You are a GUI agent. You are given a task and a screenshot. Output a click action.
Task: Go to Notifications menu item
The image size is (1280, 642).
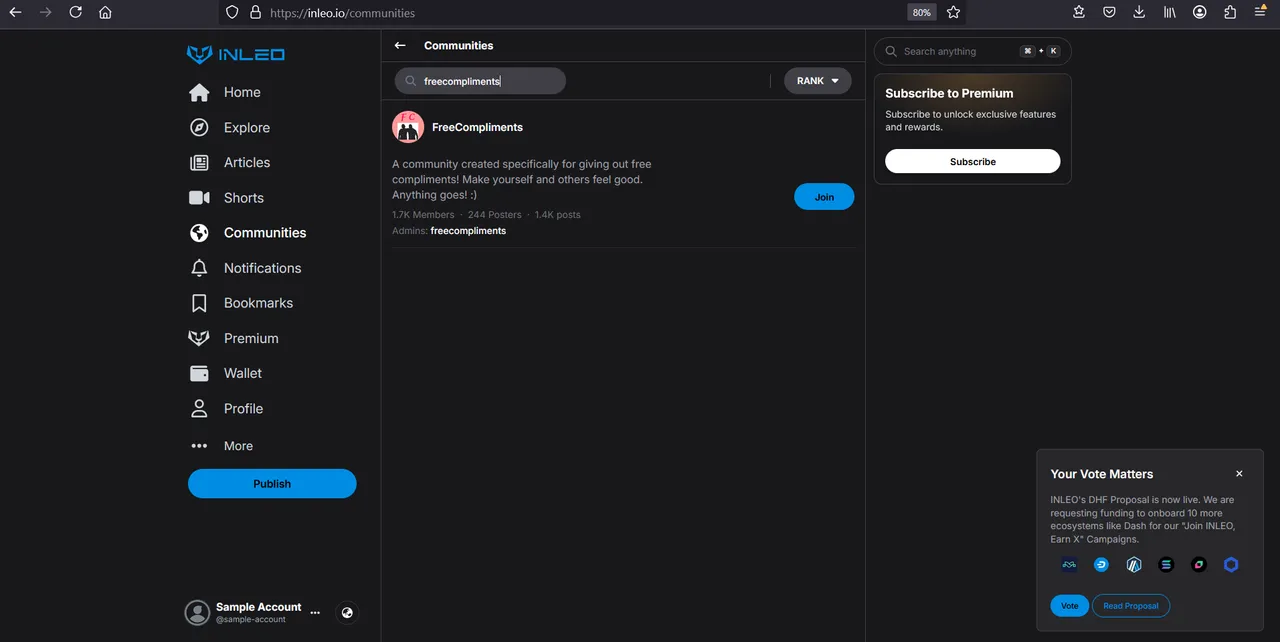click(262, 268)
